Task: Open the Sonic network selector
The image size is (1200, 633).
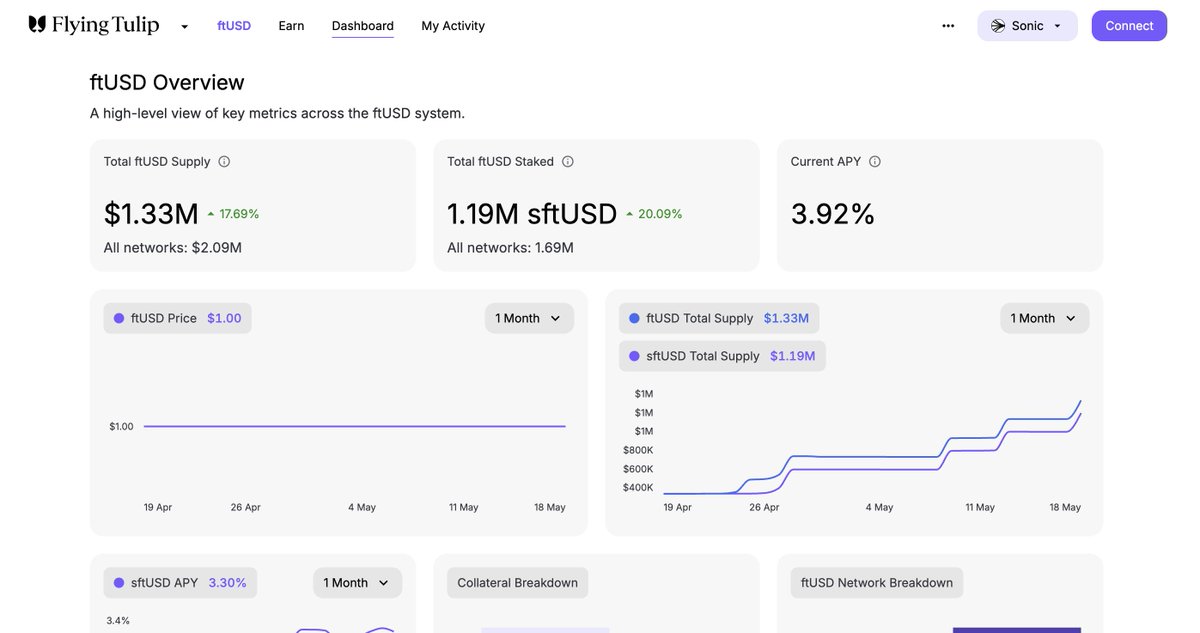Action: (1027, 26)
